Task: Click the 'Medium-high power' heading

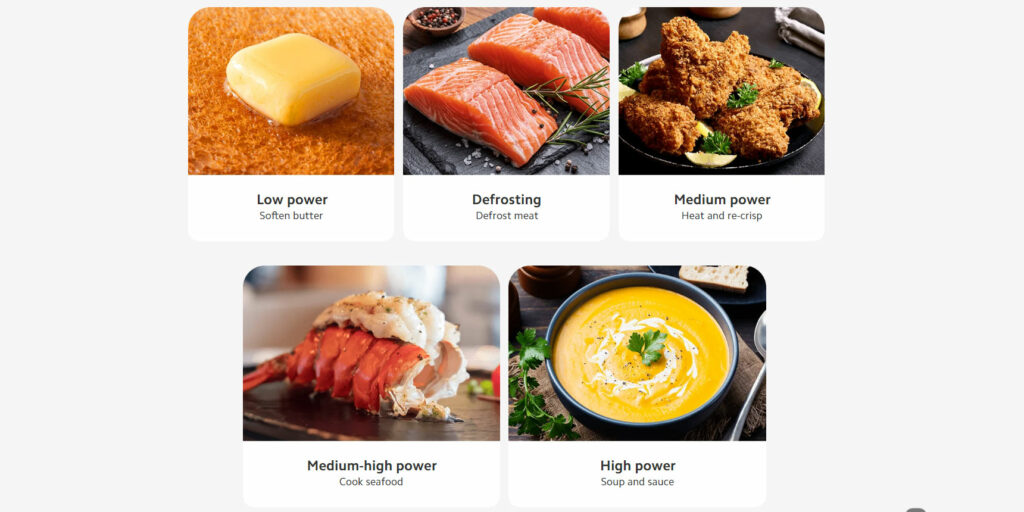Action: (372, 466)
